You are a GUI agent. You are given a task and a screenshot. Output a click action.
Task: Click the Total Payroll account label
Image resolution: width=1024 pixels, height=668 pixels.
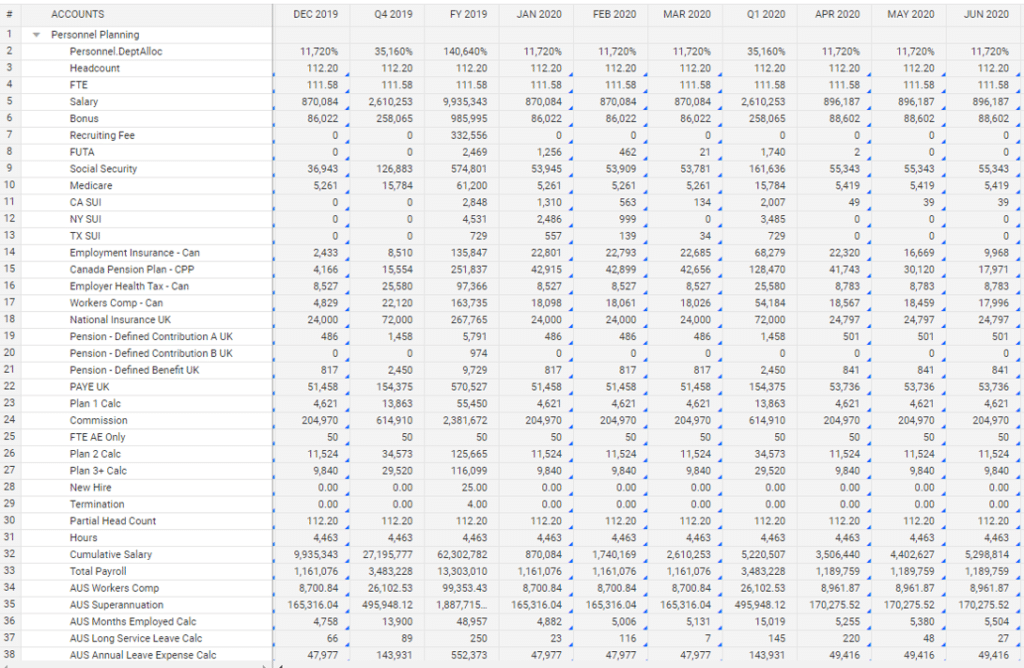(99, 571)
